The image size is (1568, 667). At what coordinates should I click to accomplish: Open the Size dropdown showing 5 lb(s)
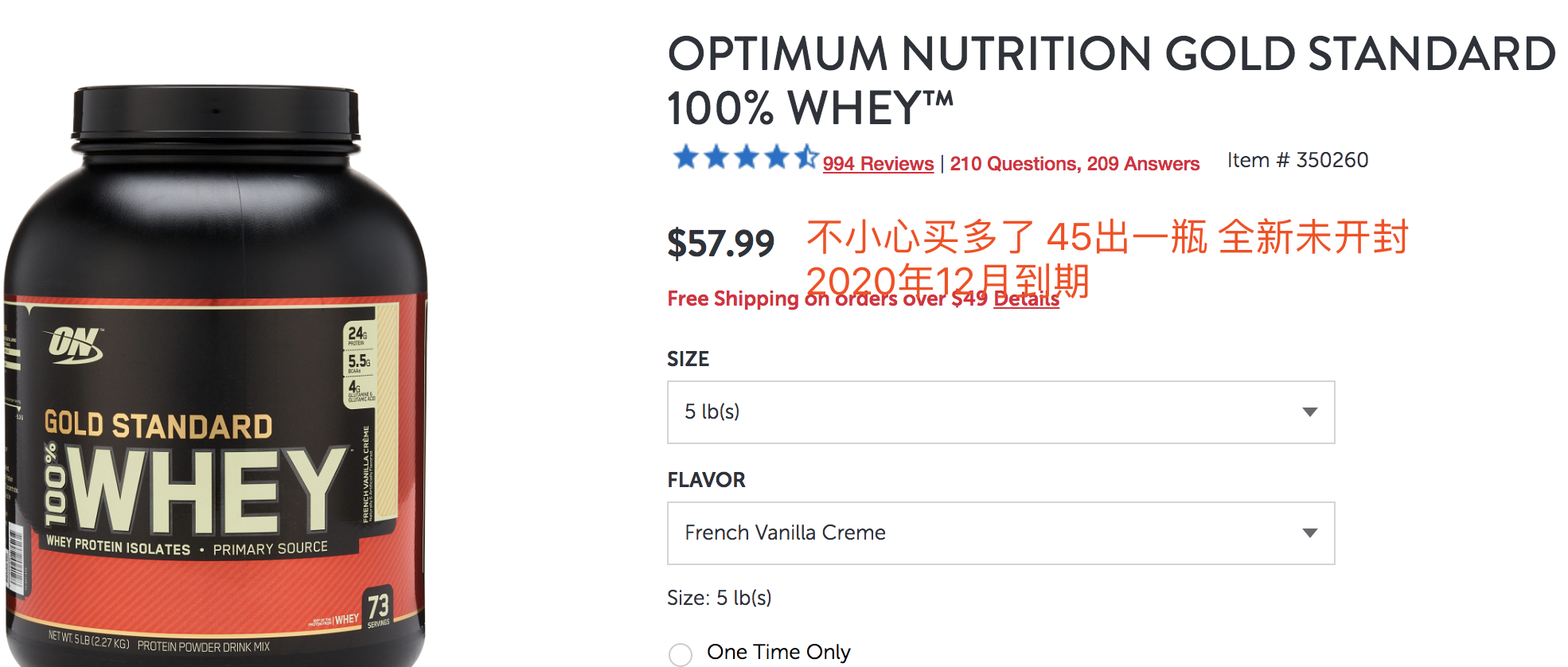1000,412
